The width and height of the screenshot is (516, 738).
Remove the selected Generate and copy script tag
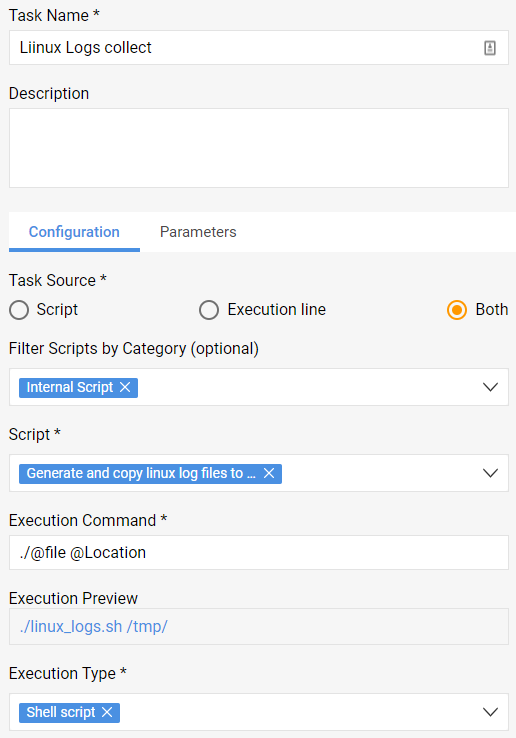(269, 473)
